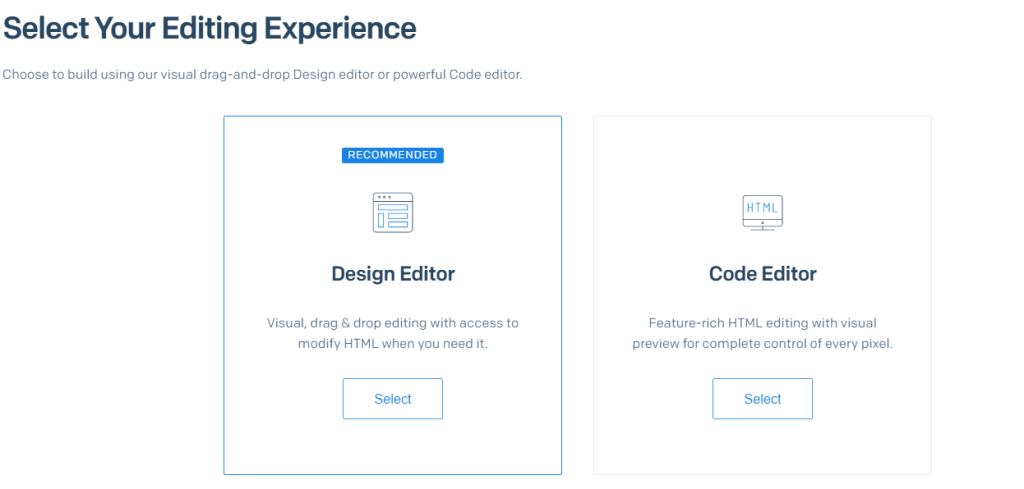Click the "Select Your Editing Experience" heading

(209, 28)
